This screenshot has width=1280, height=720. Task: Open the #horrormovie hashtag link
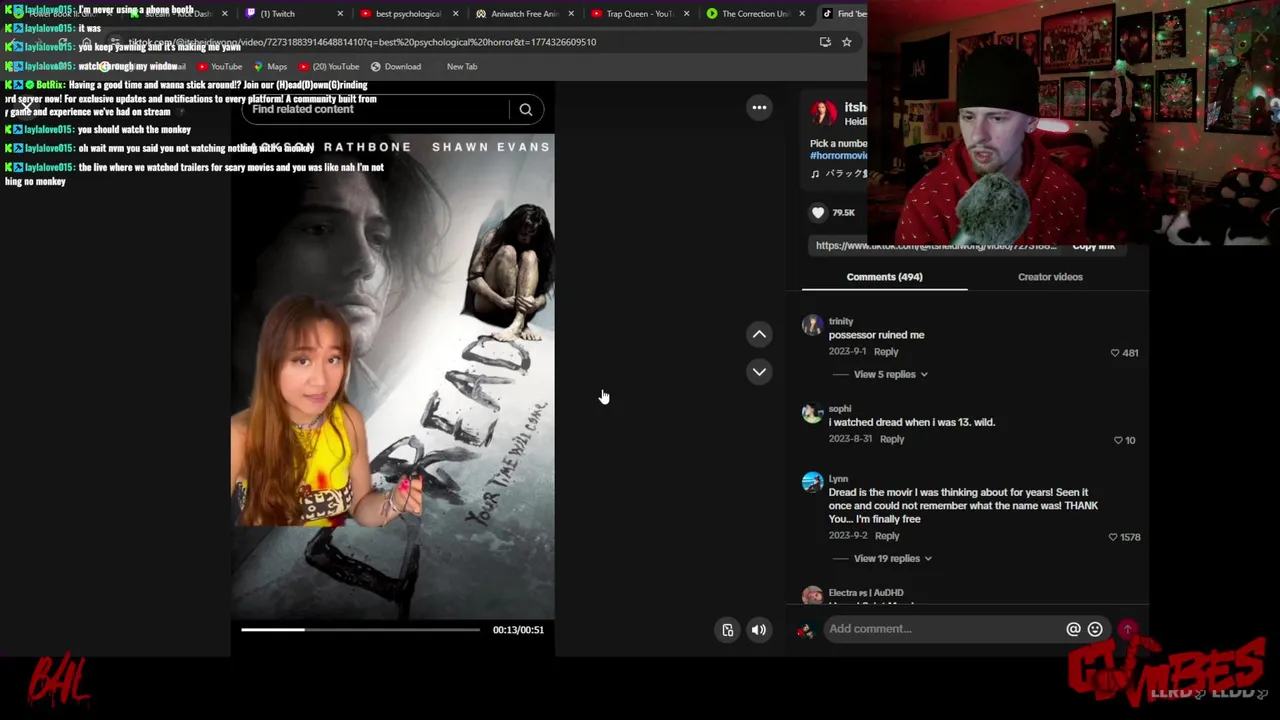click(838, 156)
